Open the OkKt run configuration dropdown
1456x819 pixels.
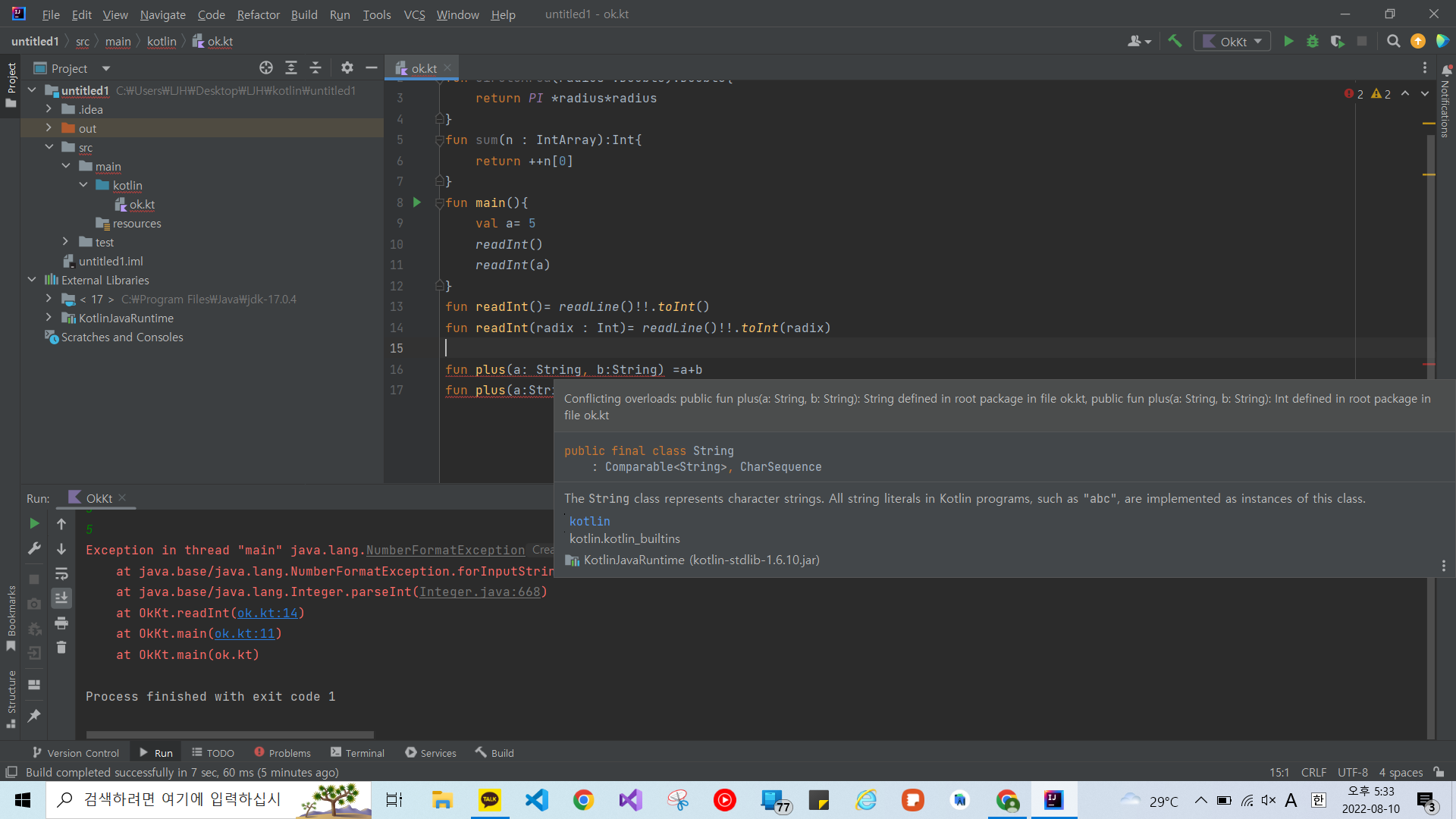click(x=1232, y=42)
